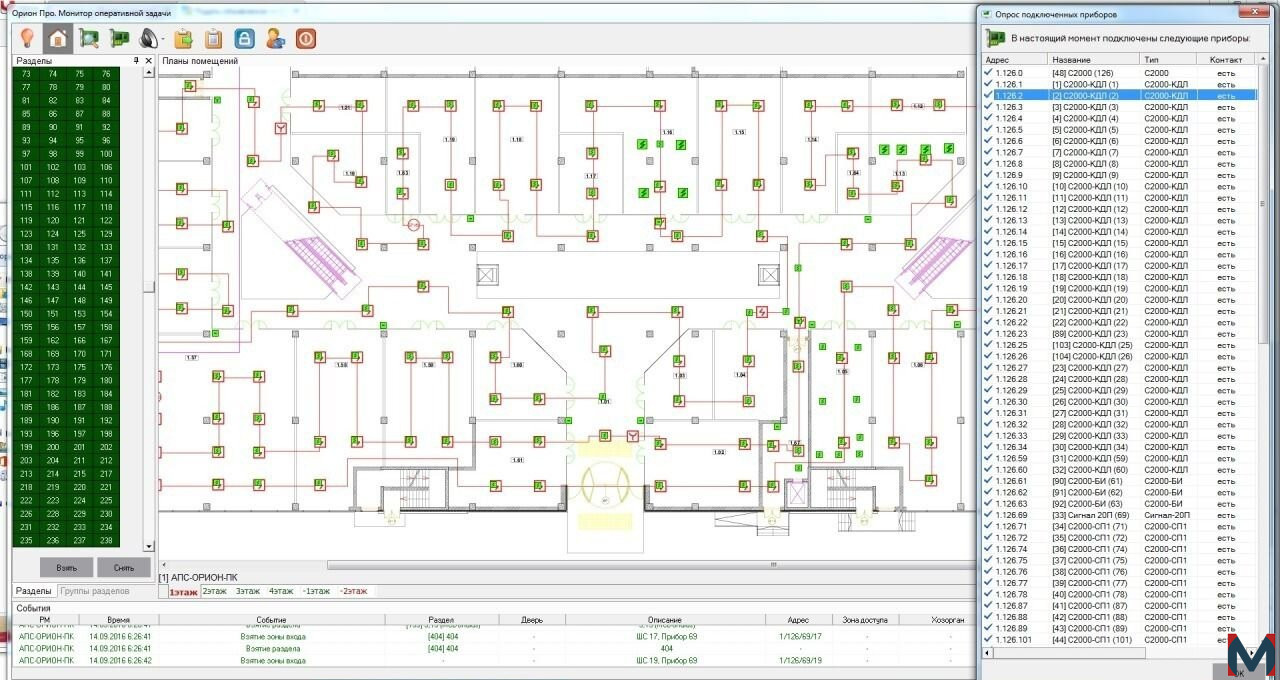The image size is (1280, 680).
Task: Open the -1этаж floor tab
Action: [x=316, y=592]
